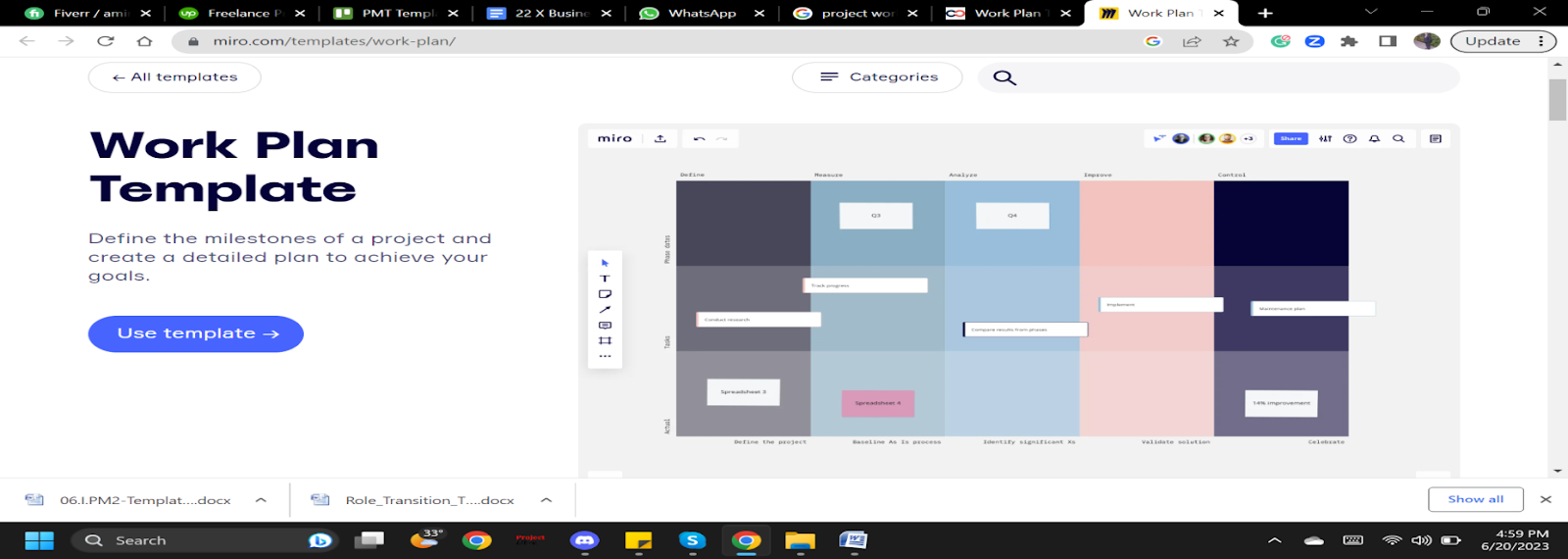Viewport: 1568px width, 559px height.
Task: Click the miro logo in board preview
Action: click(614, 138)
